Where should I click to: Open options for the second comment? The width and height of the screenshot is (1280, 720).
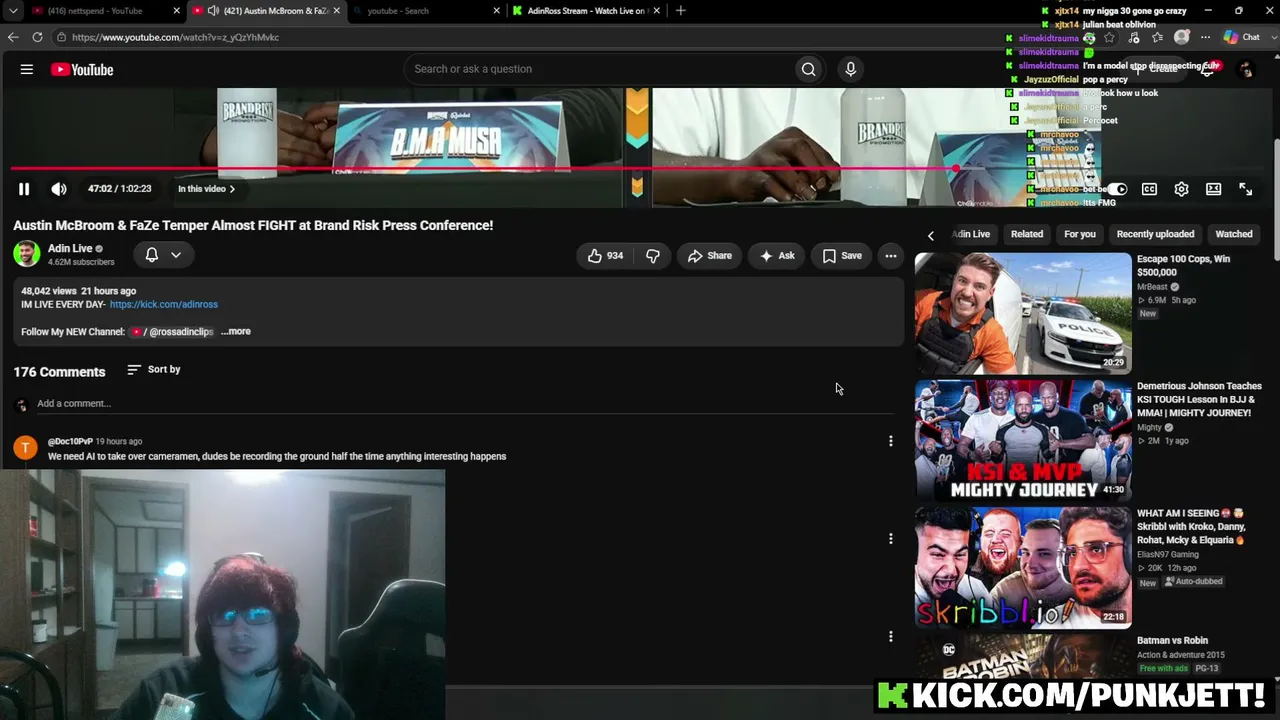click(890, 539)
